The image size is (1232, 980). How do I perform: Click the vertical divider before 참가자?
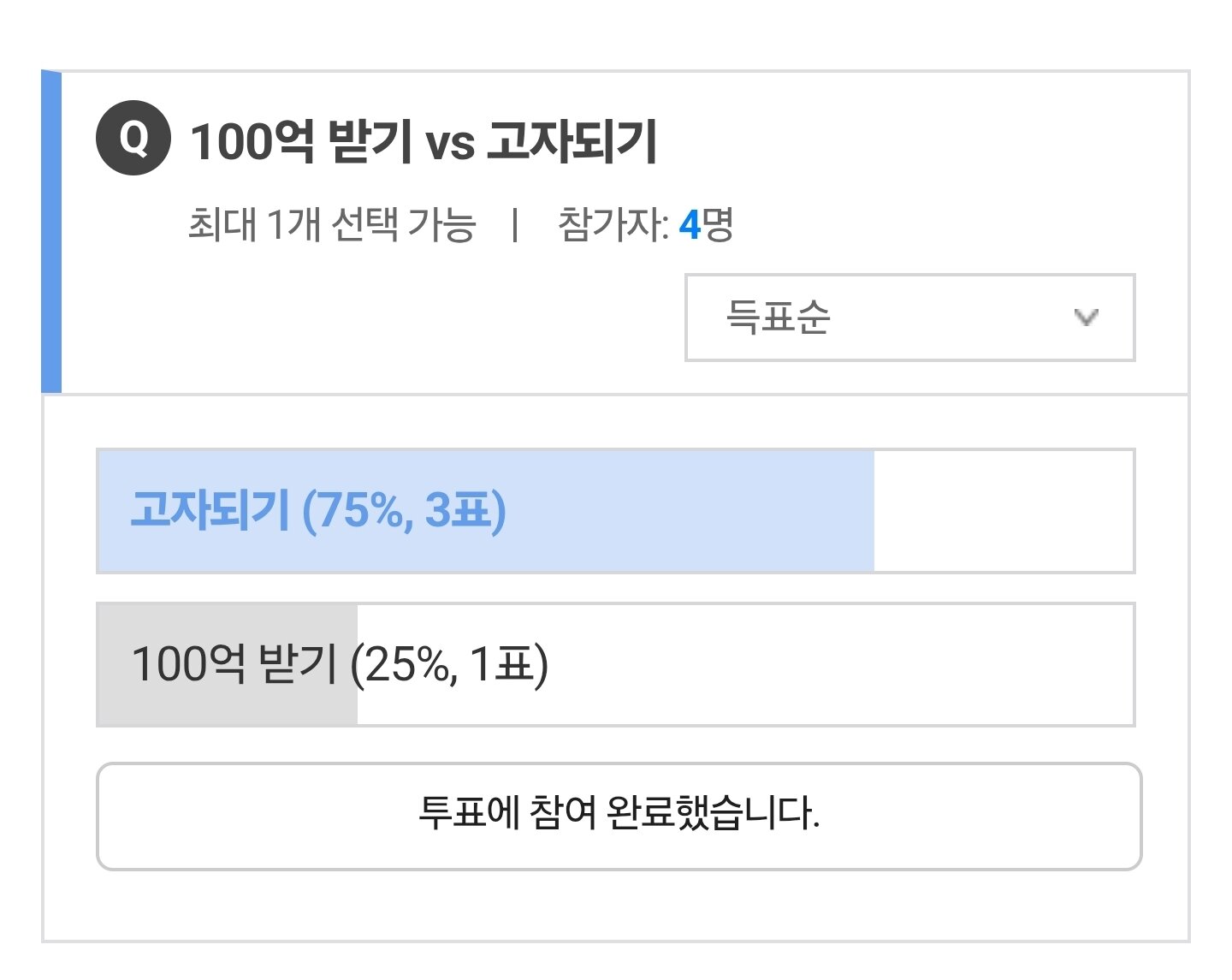tap(514, 225)
